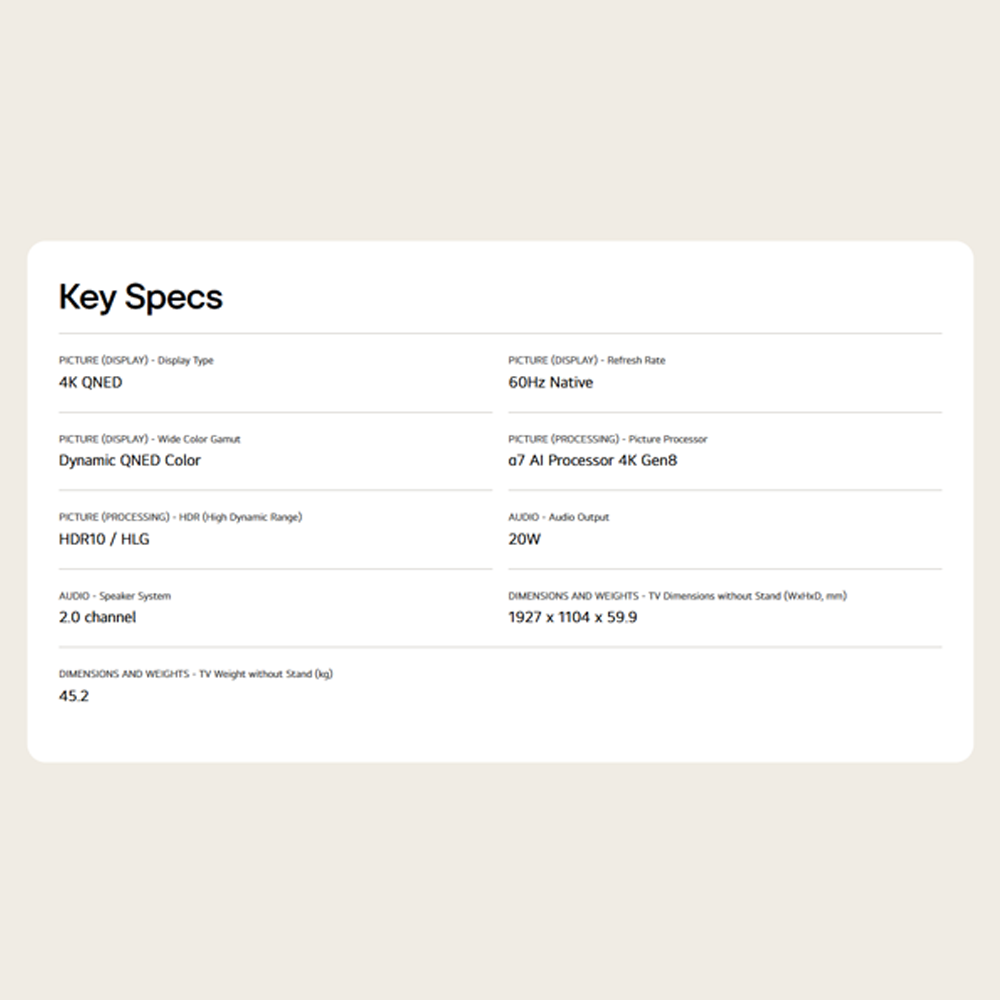Image resolution: width=1000 pixels, height=1000 pixels.
Task: Select the 60Hz Native value
Action: click(550, 382)
